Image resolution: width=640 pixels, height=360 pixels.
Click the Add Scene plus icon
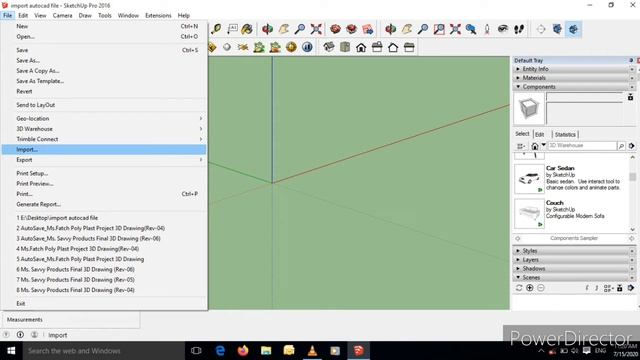coord(530,288)
